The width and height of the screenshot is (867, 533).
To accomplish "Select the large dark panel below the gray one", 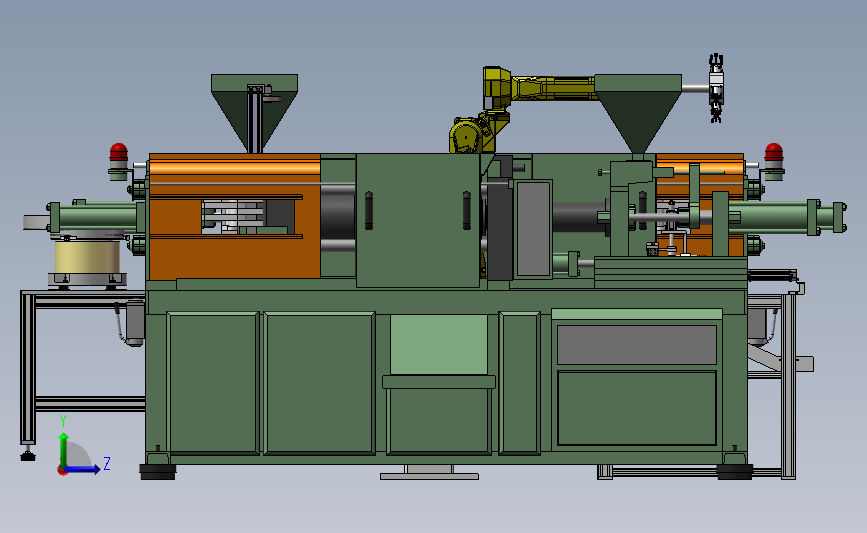I will 636,408.
